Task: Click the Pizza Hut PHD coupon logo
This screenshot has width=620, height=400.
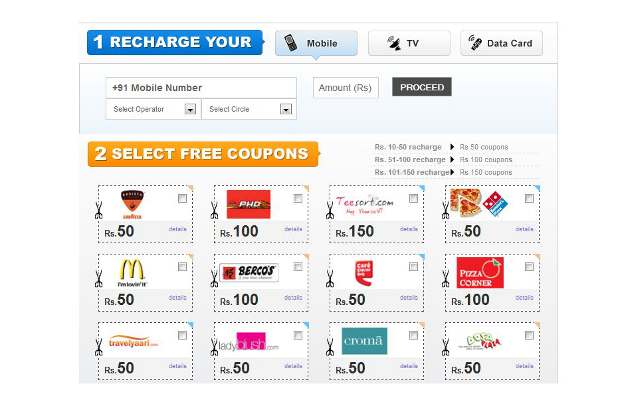Action: [248, 204]
